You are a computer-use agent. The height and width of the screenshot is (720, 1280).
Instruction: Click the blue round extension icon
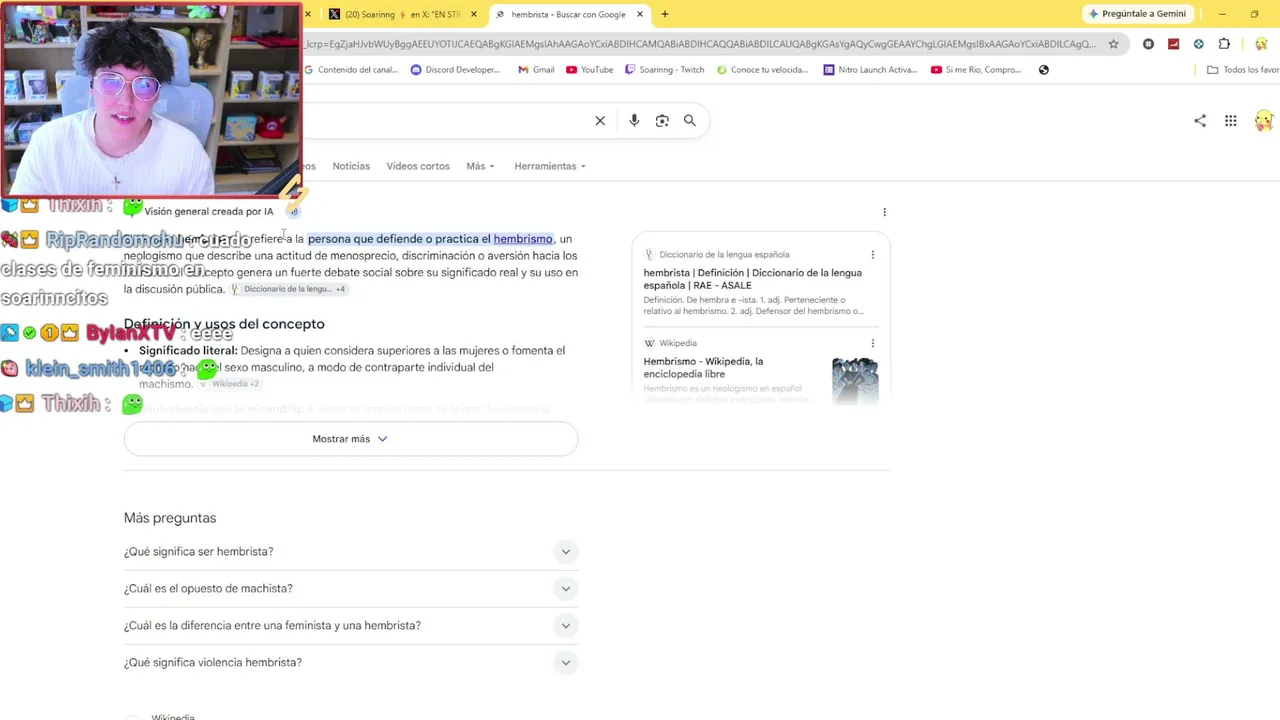click(1199, 44)
